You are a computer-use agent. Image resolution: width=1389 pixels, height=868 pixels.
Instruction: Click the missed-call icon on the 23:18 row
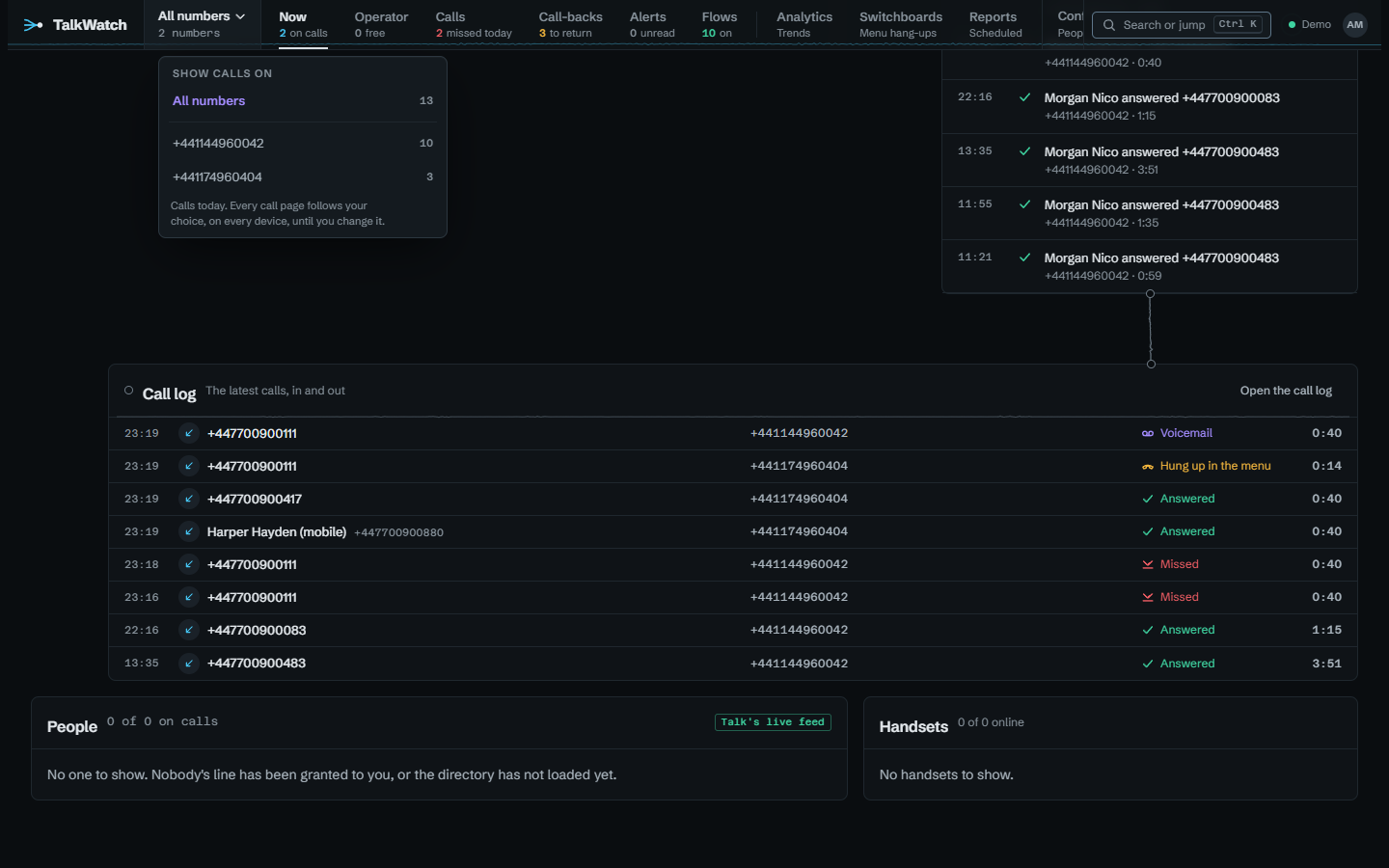[x=1148, y=565]
